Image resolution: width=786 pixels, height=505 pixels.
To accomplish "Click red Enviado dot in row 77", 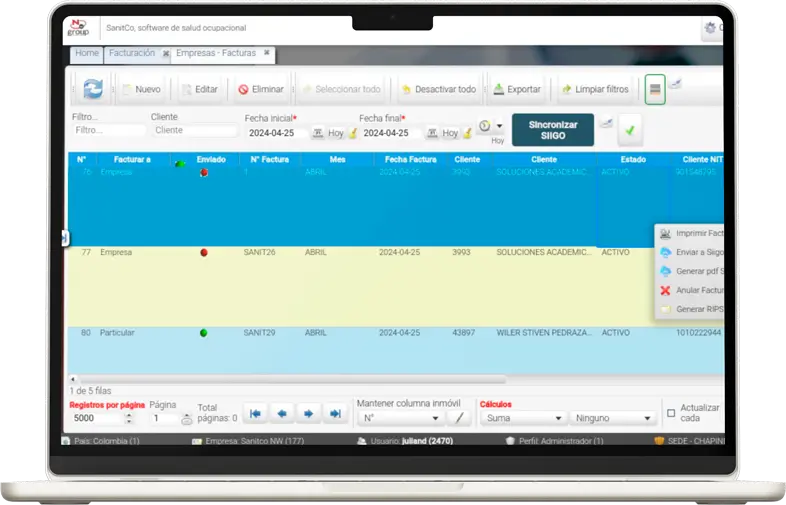I will (204, 252).
